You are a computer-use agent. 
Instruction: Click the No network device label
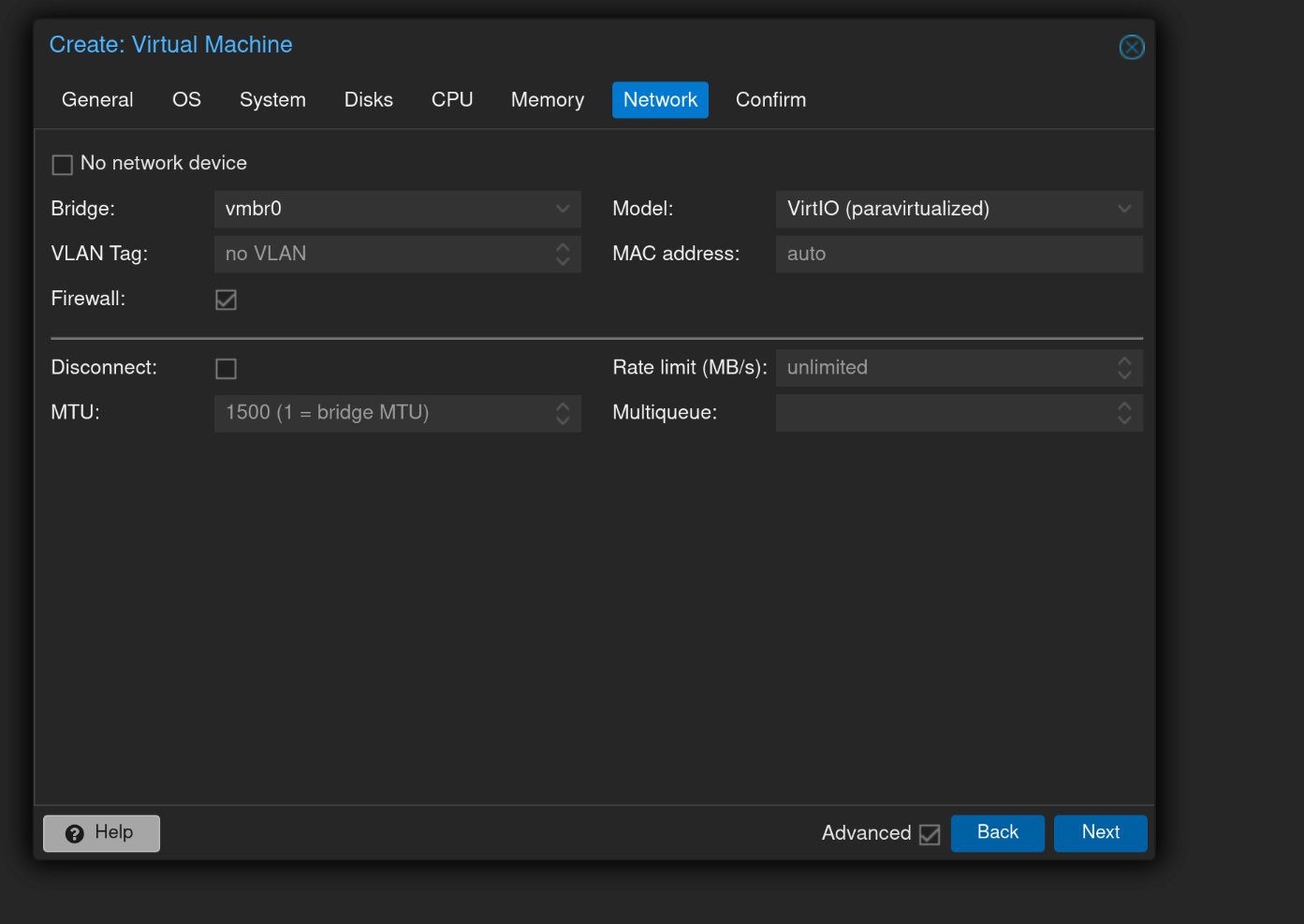click(x=164, y=163)
